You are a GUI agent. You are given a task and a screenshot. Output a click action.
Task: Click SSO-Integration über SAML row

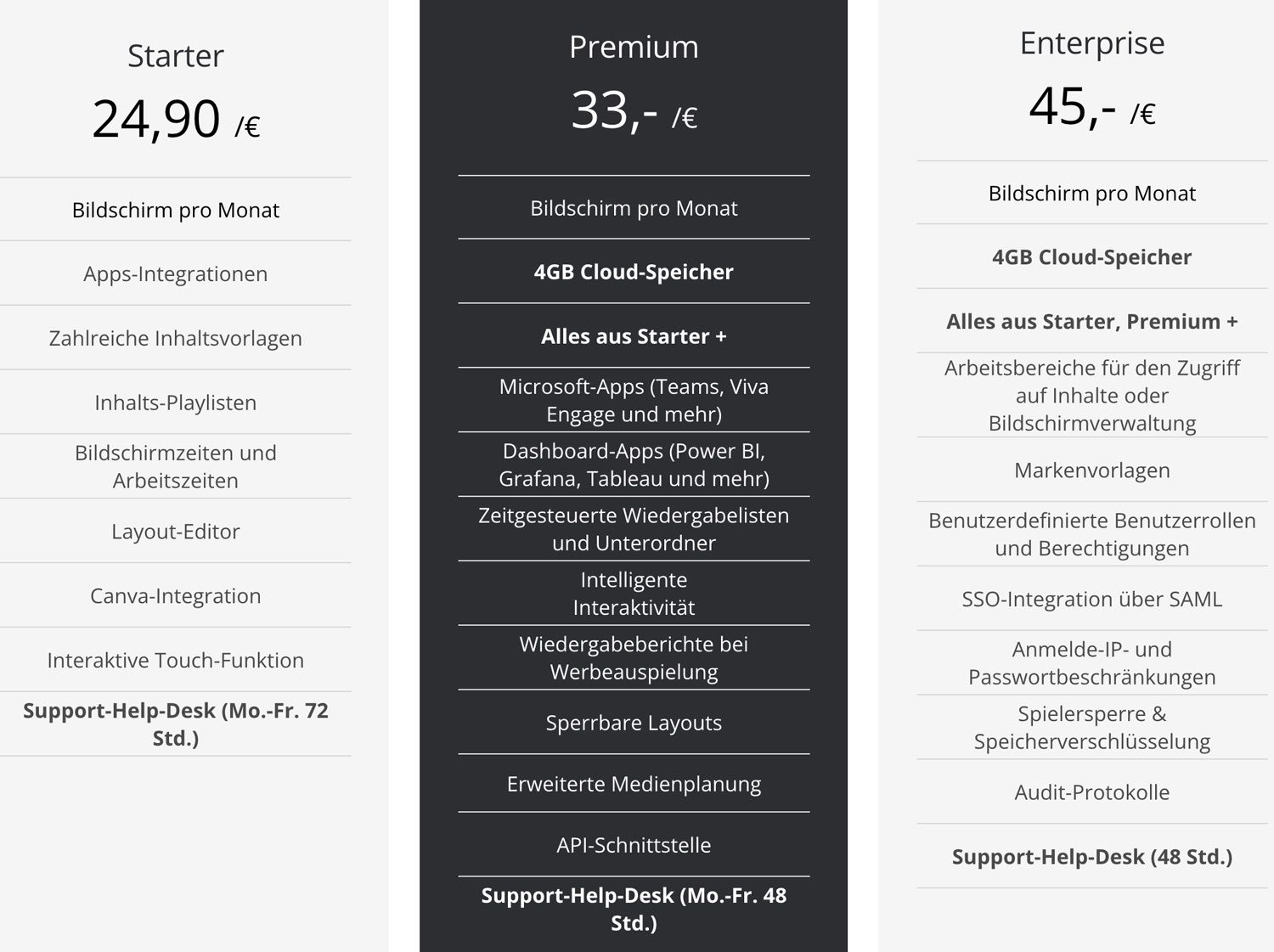pyautogui.click(x=1091, y=600)
